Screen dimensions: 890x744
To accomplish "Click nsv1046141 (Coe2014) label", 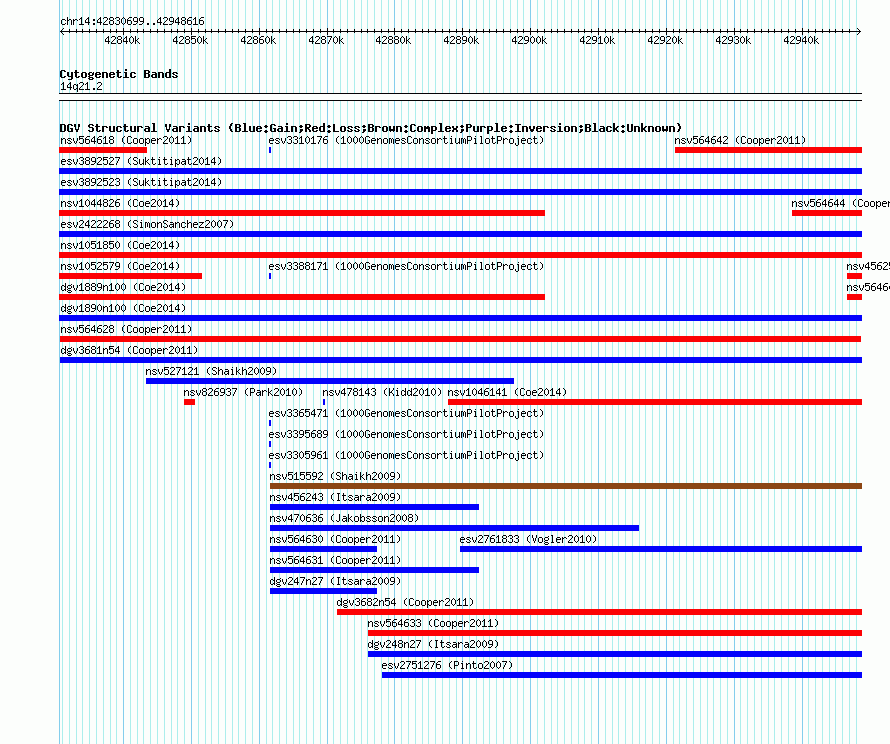I will coord(507,392).
